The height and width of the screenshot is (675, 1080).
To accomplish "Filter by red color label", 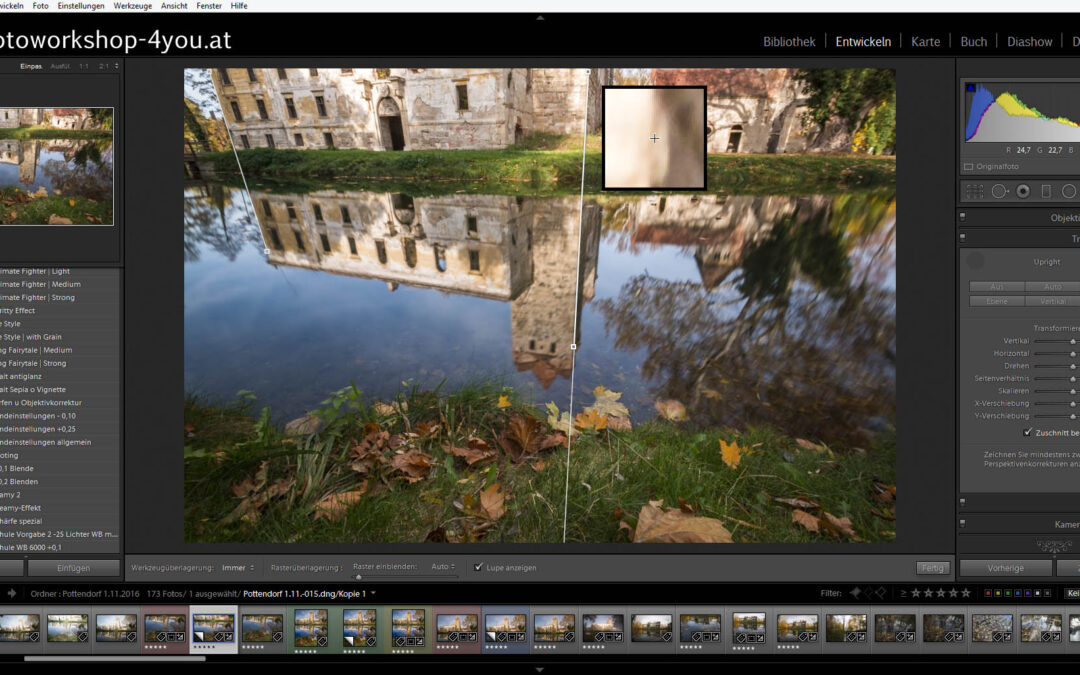I will tap(988, 593).
